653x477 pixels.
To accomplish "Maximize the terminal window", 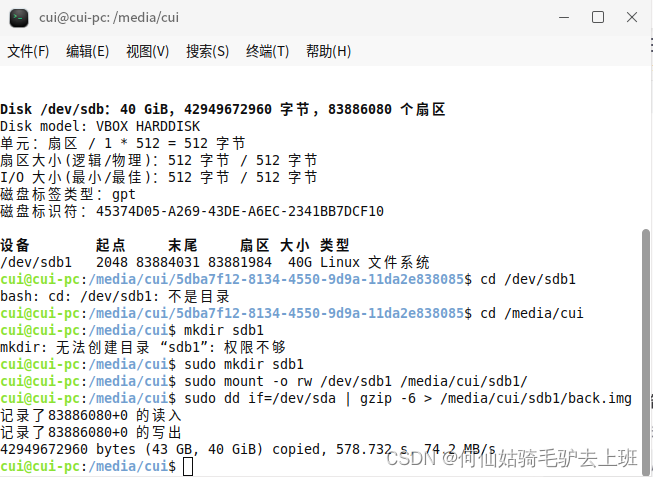I will coord(598,17).
